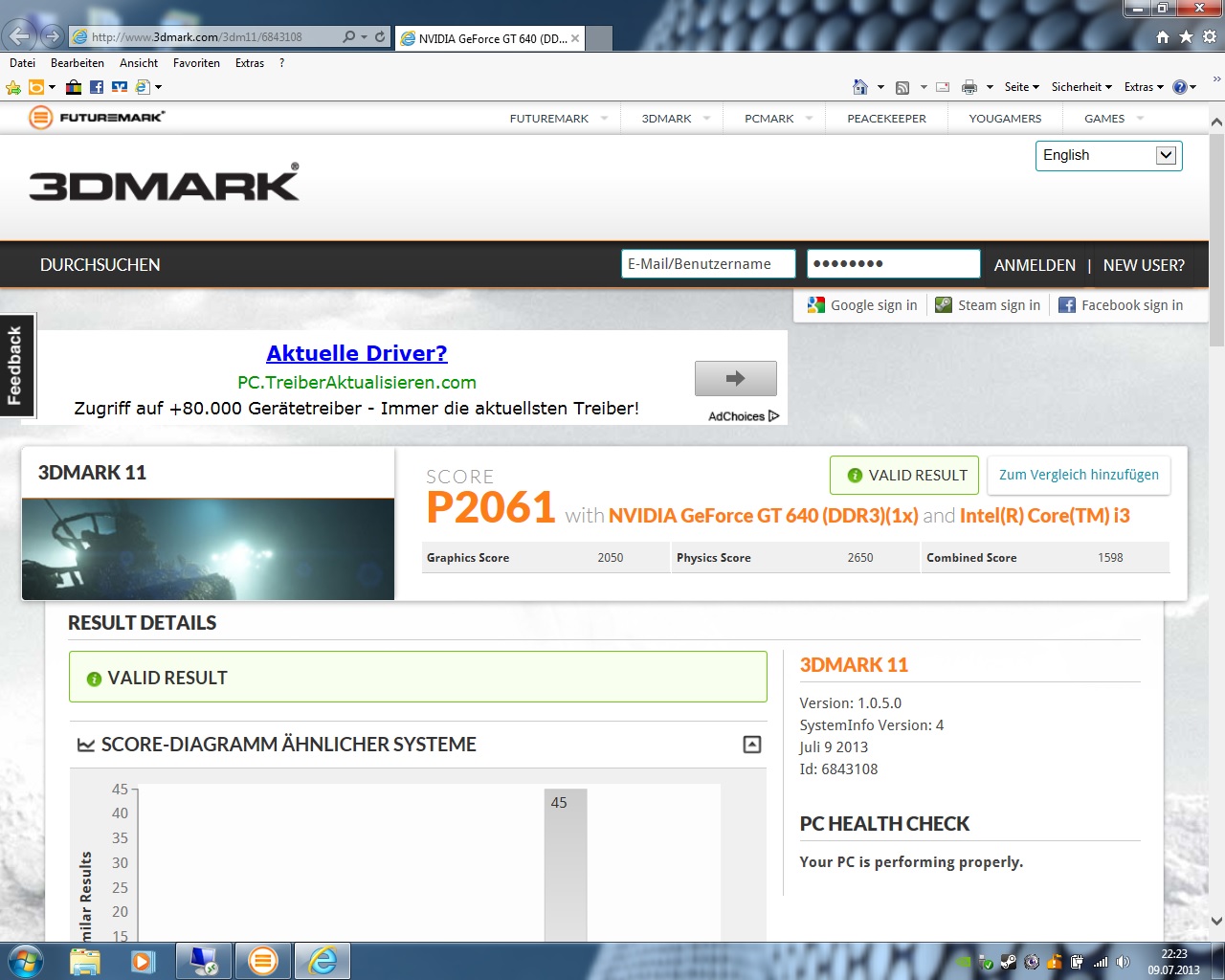The width and height of the screenshot is (1225, 980).
Task: Click the RSS feeds icon
Action: click(902, 87)
